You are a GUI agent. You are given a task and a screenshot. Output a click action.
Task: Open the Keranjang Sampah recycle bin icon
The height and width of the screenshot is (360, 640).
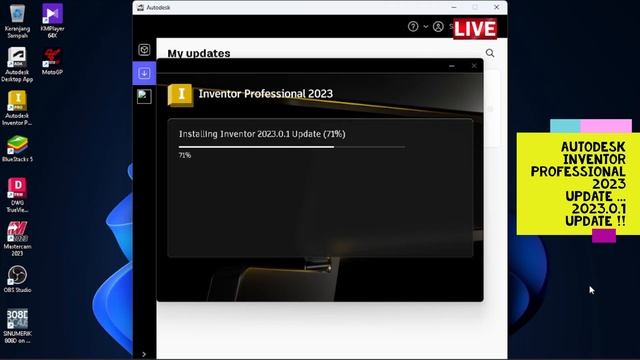pos(17,21)
